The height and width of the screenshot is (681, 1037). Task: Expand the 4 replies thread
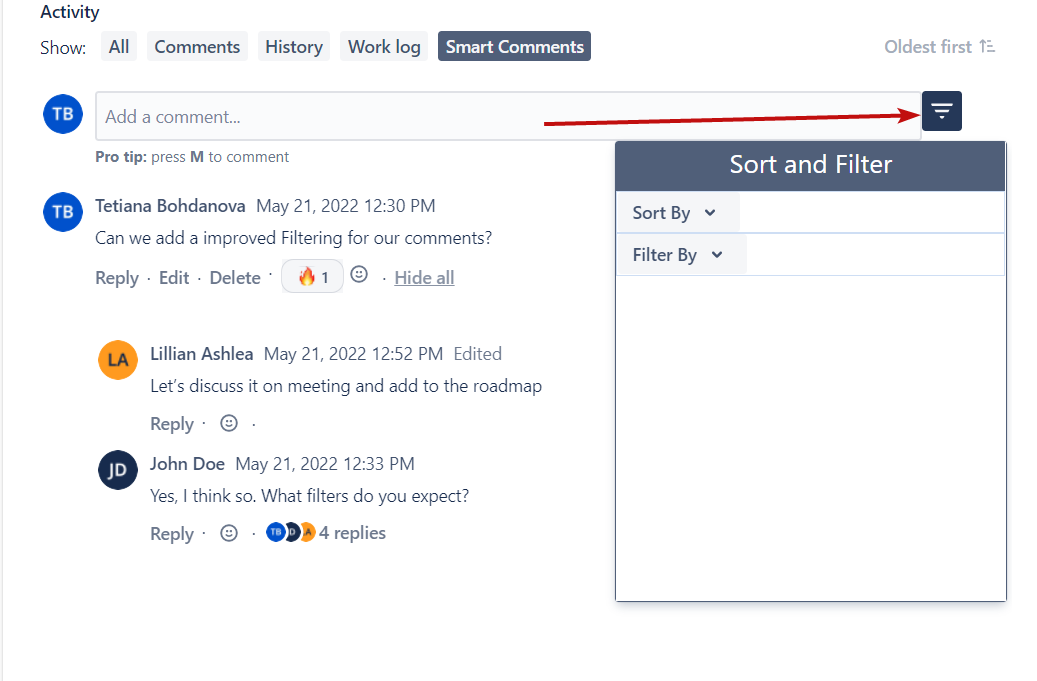pyautogui.click(x=351, y=533)
